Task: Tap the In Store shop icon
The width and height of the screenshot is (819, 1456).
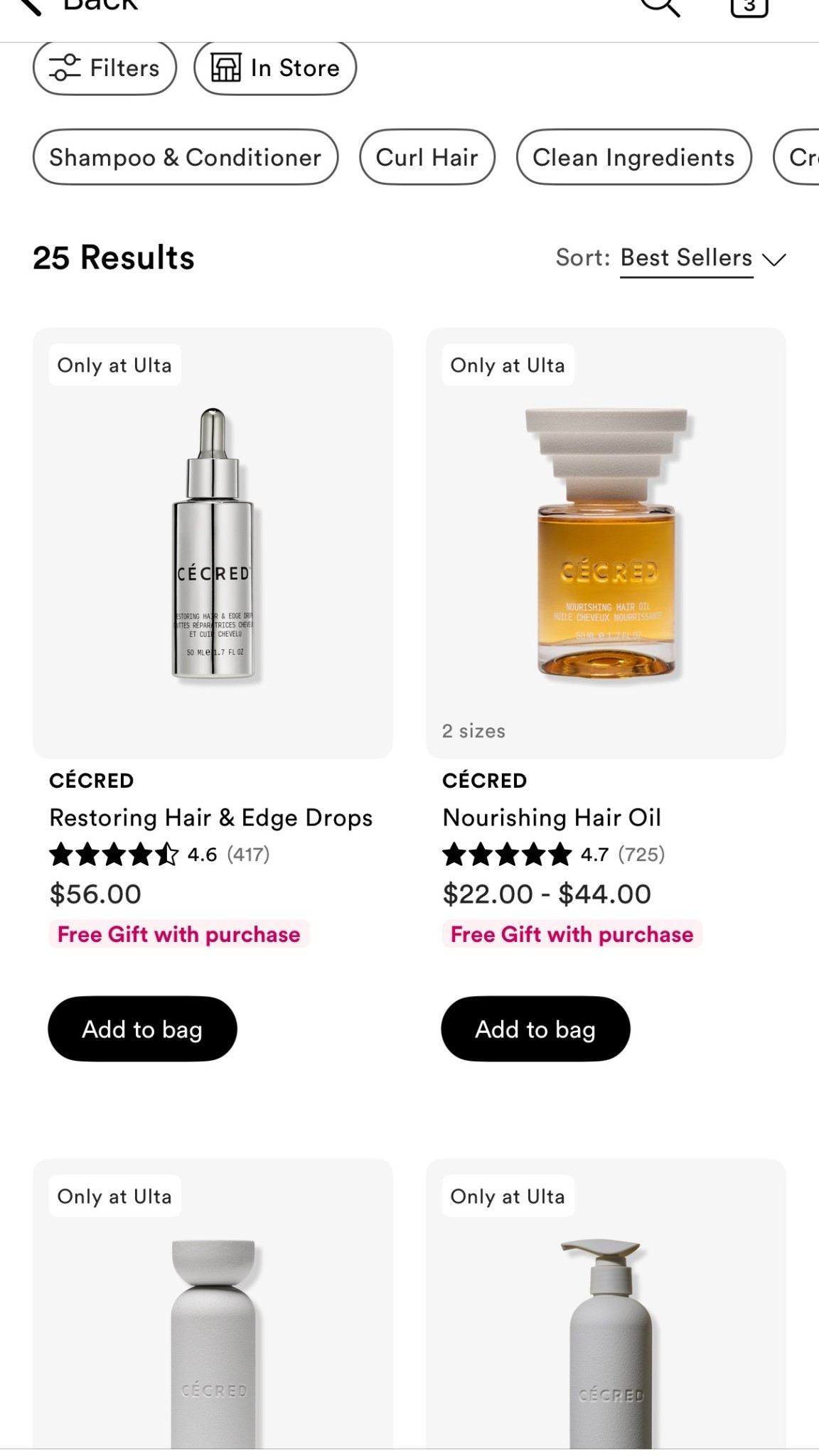Action: coord(226,68)
